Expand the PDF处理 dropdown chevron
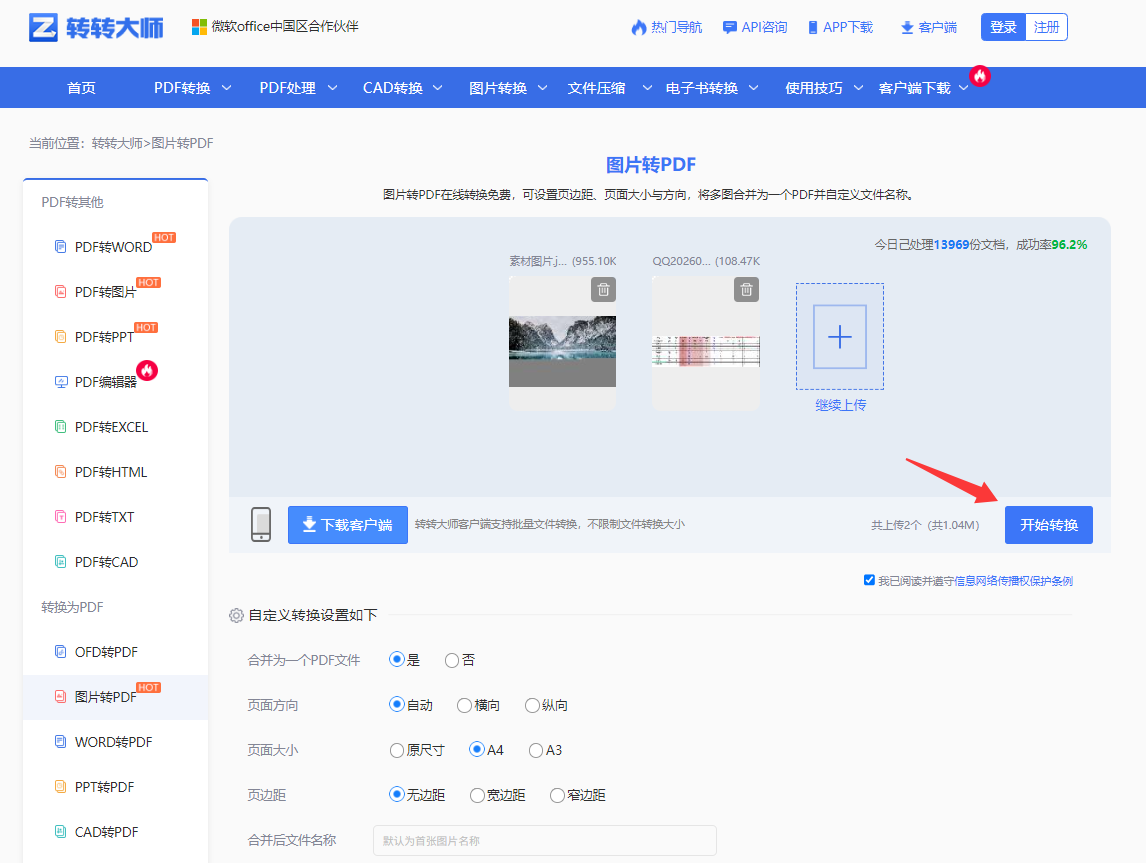Image resolution: width=1146 pixels, height=863 pixels. pyautogui.click(x=332, y=88)
